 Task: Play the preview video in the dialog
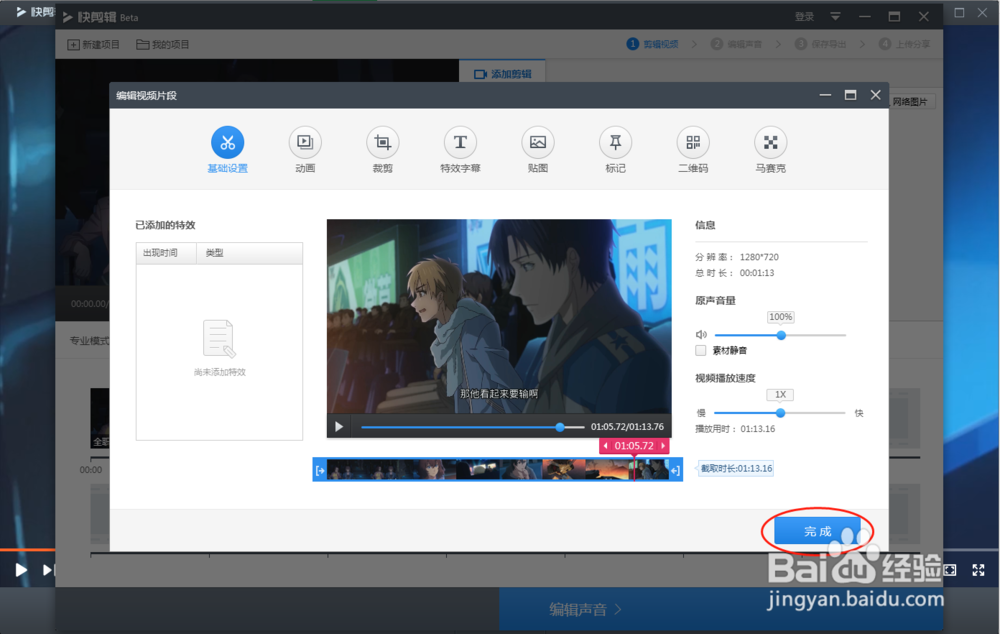click(x=339, y=427)
